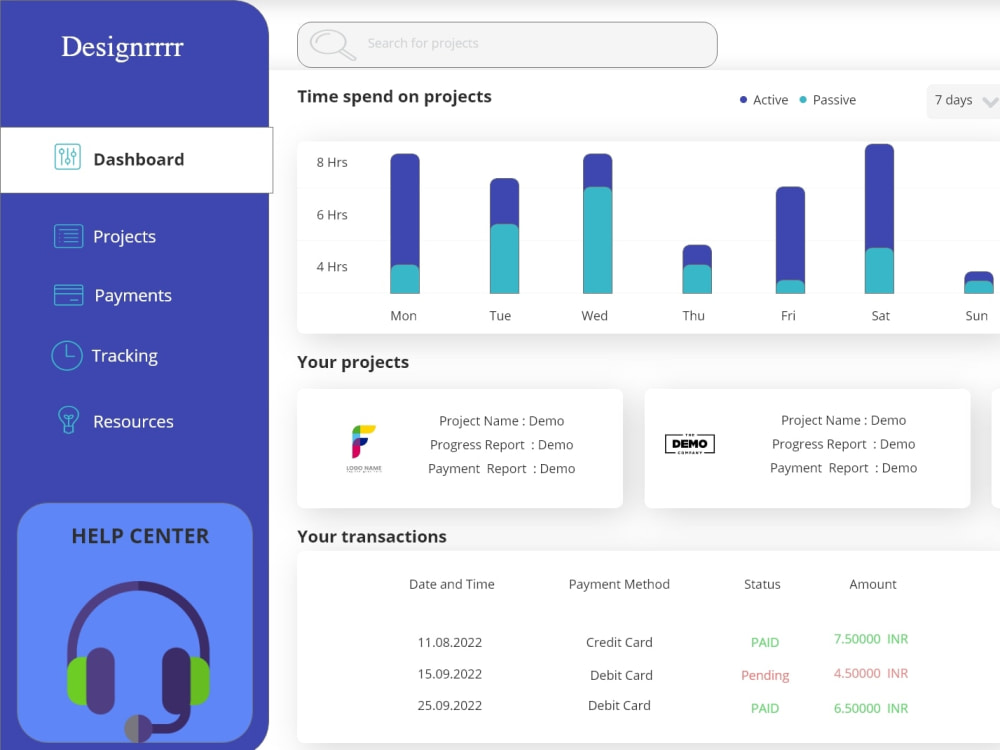
Task: Click PAID status for 25.09.2022
Action: pos(765,709)
